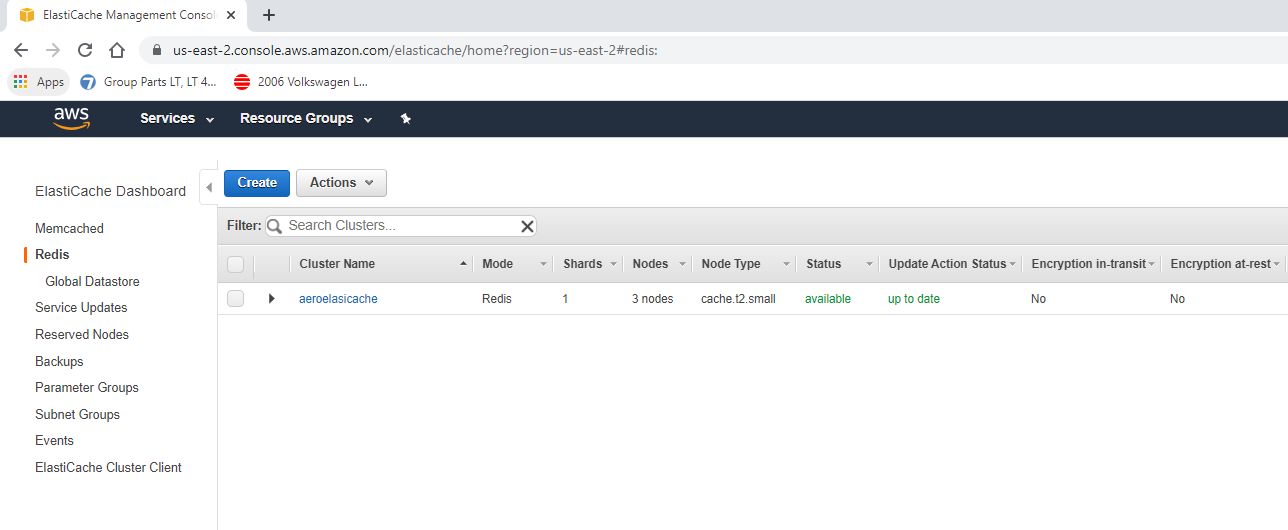Open the Node Type column filter arrow
1288x530 pixels.
tap(785, 264)
